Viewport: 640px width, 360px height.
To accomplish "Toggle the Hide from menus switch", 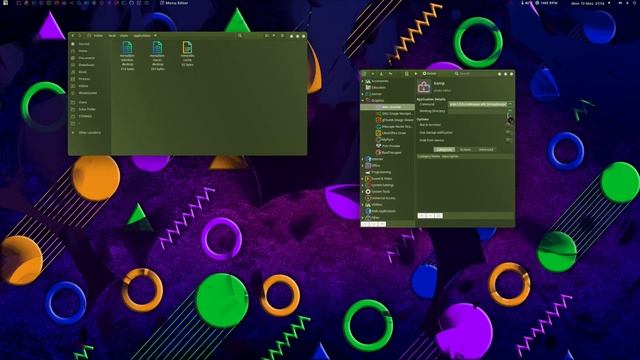I will 509,140.
